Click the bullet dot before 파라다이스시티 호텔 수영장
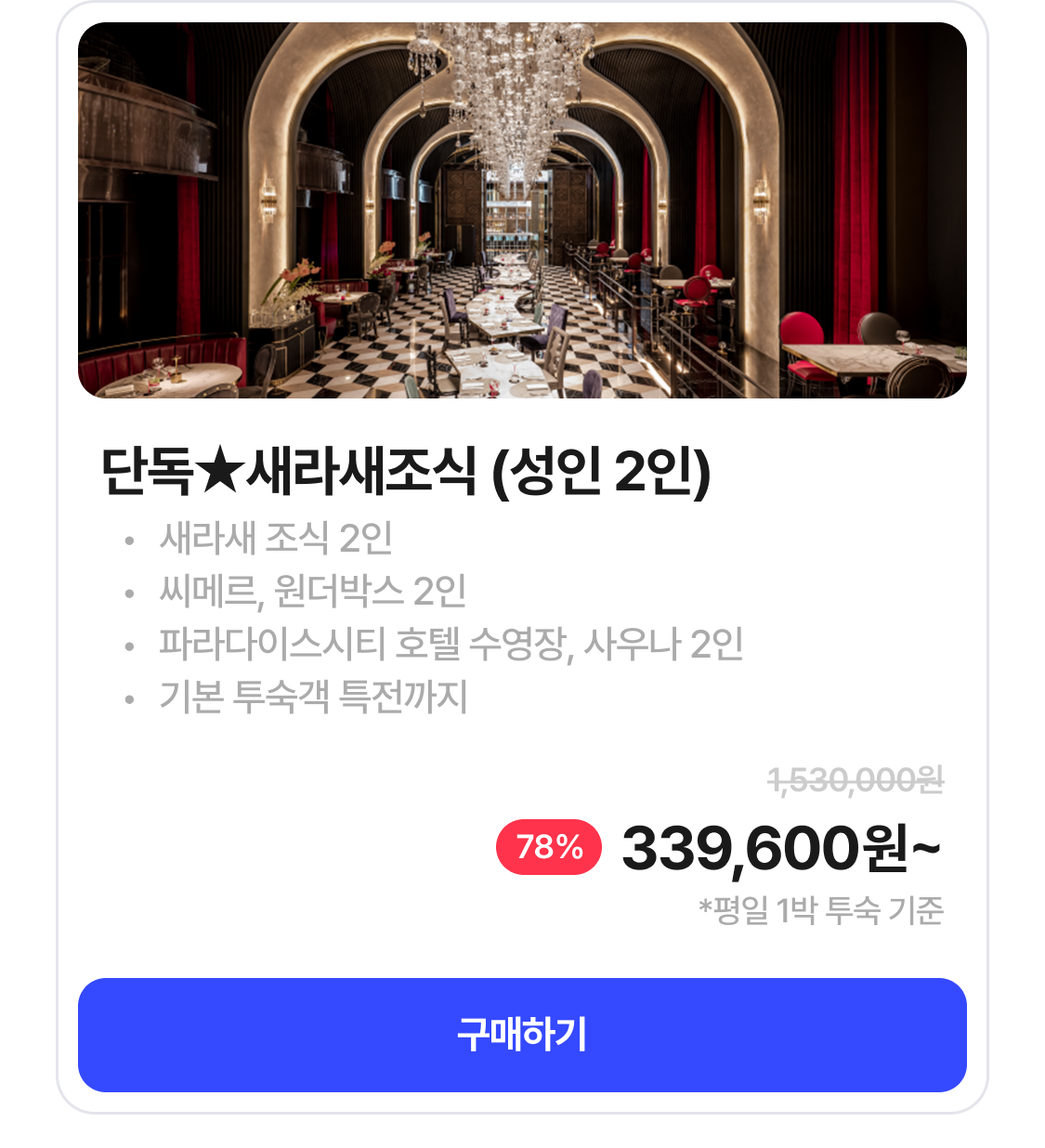Screen dimensions: 1045x1148 click(129, 646)
